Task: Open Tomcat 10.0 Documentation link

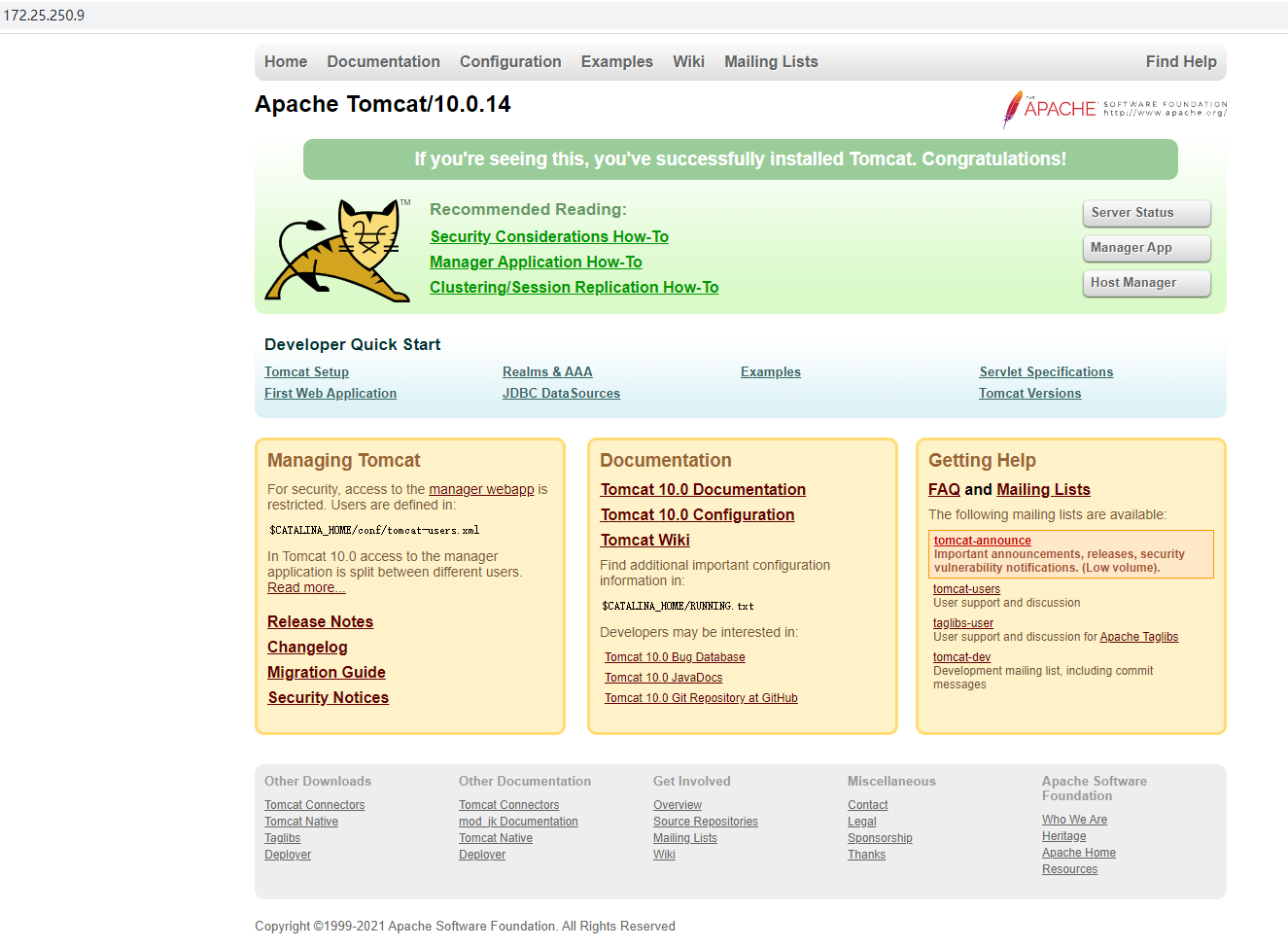Action: pyautogui.click(x=703, y=489)
